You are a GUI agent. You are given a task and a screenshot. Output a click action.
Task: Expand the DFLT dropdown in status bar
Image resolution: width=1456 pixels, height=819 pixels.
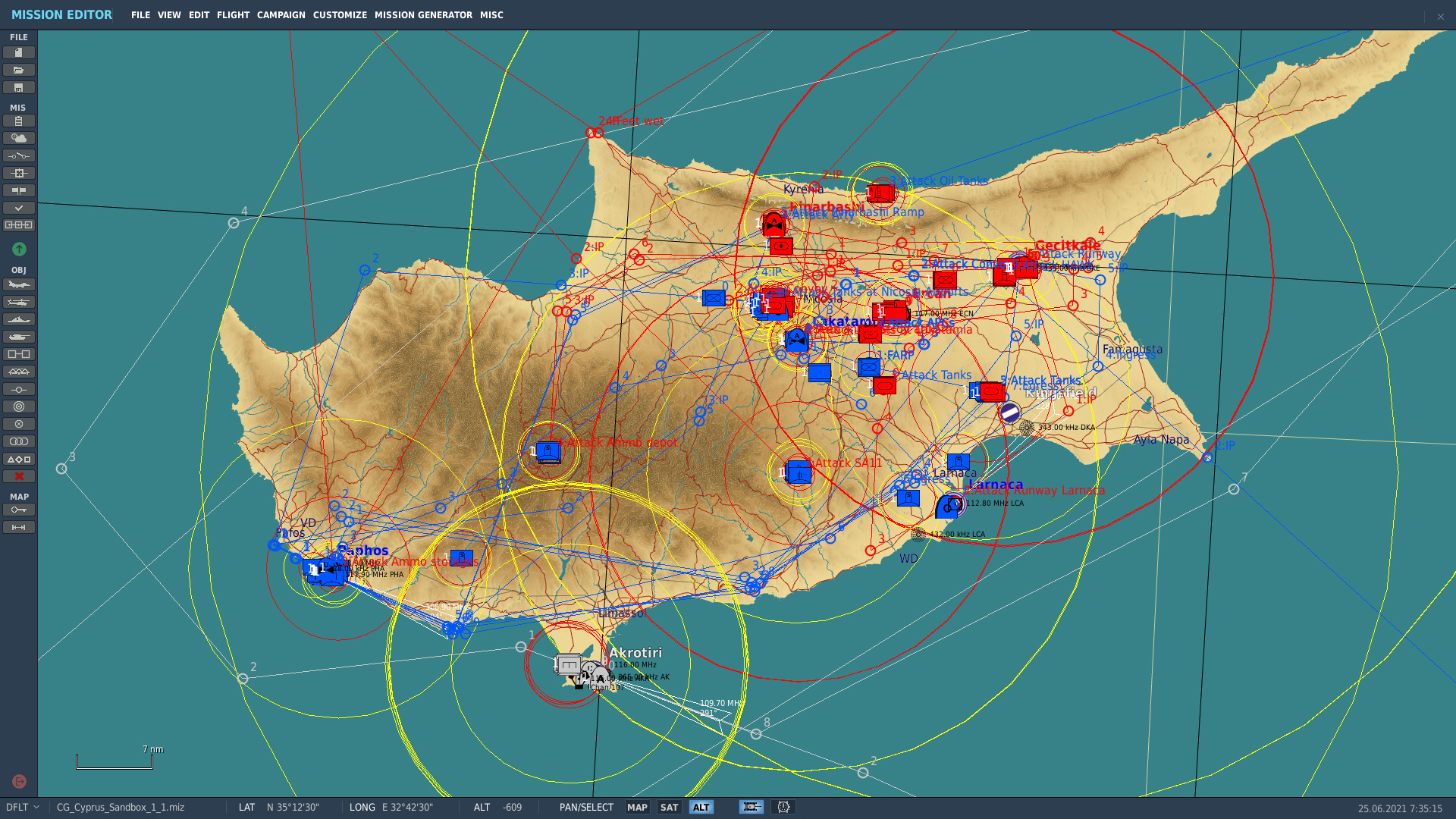[x=23, y=808]
